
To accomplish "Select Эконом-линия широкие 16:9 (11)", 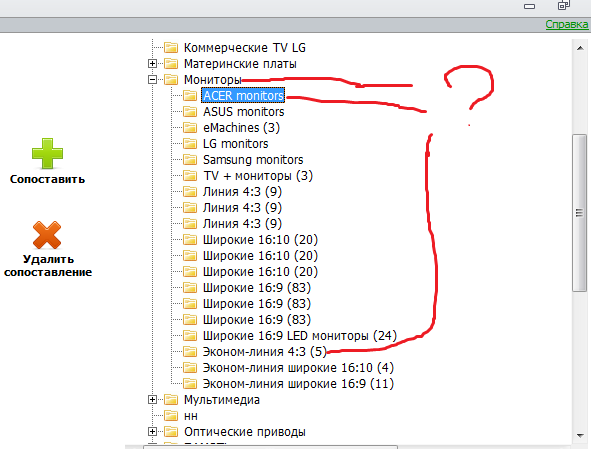I will [298, 384].
